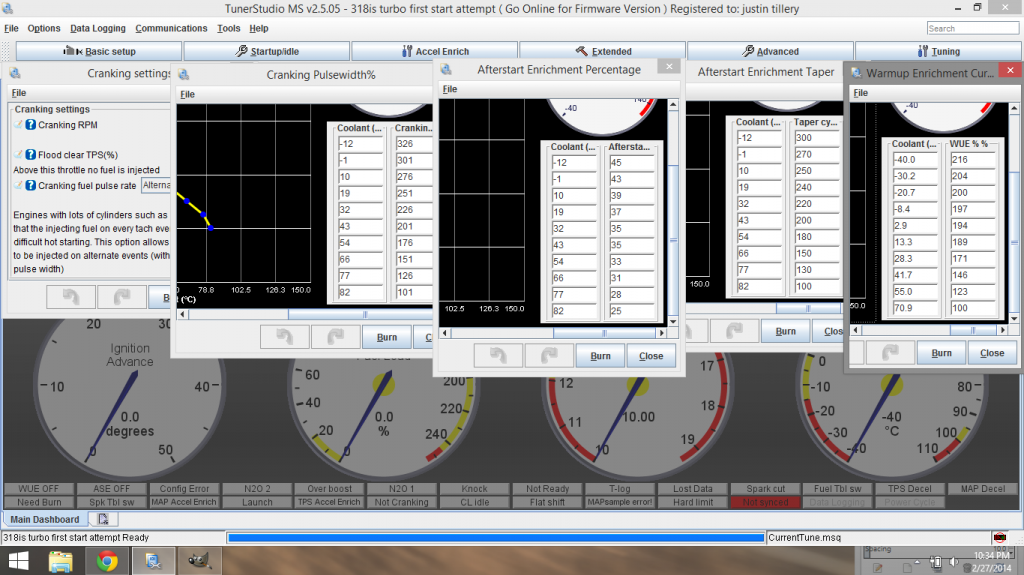Click Close in Warmup Enrichment window
This screenshot has width=1024, height=575.
992,353
